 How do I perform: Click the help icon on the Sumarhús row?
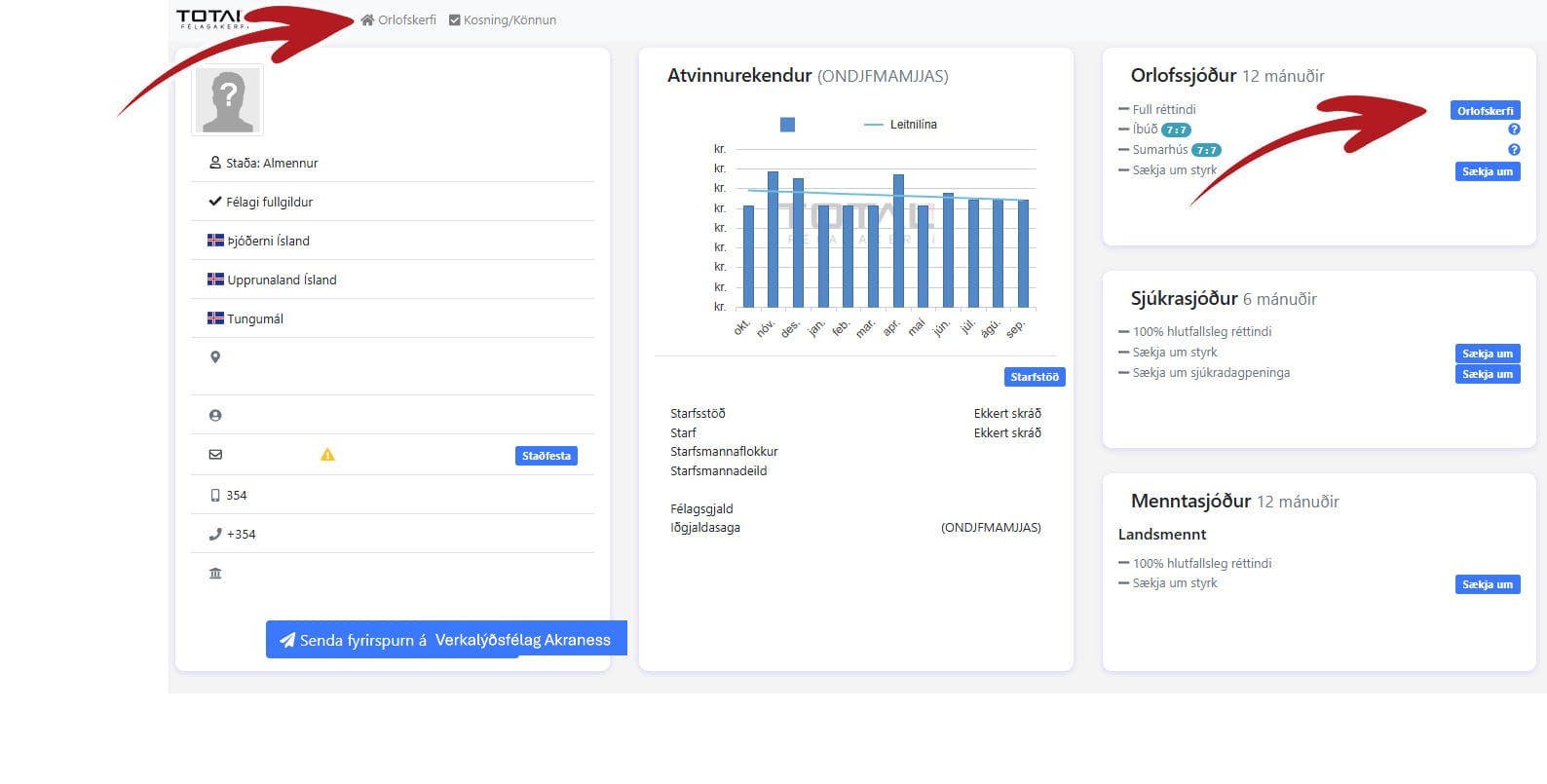1514,150
